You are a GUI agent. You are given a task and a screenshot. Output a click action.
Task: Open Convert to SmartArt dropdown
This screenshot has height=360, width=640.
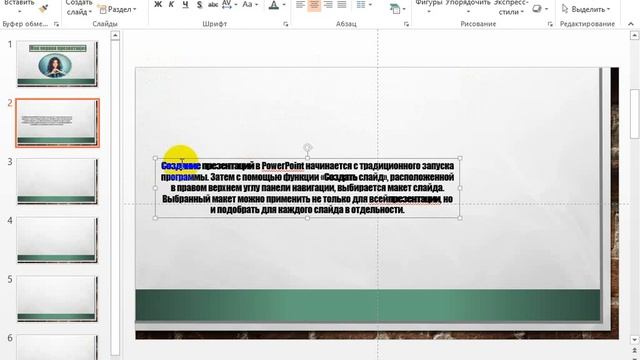point(397,8)
